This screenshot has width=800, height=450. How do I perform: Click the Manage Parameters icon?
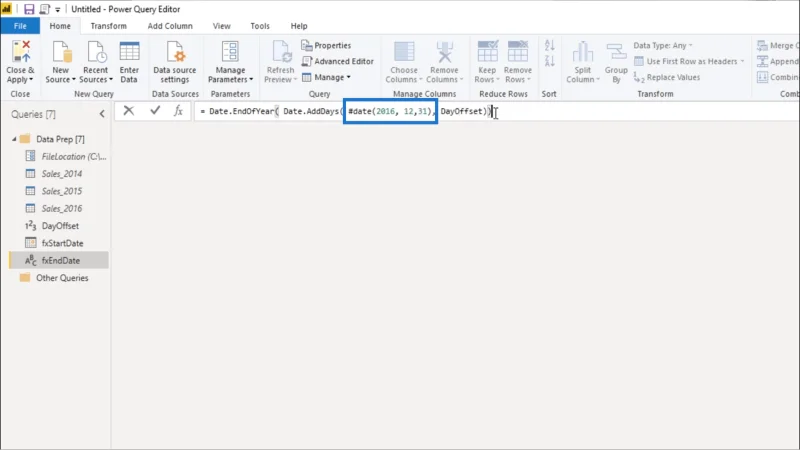coord(230,52)
